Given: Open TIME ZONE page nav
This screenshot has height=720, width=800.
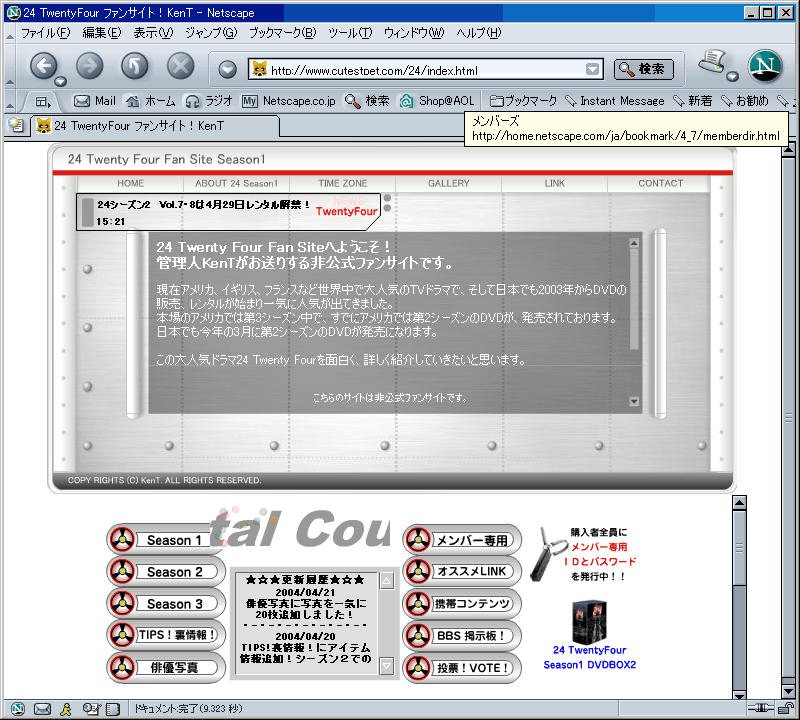Looking at the screenshot, I should (x=342, y=183).
